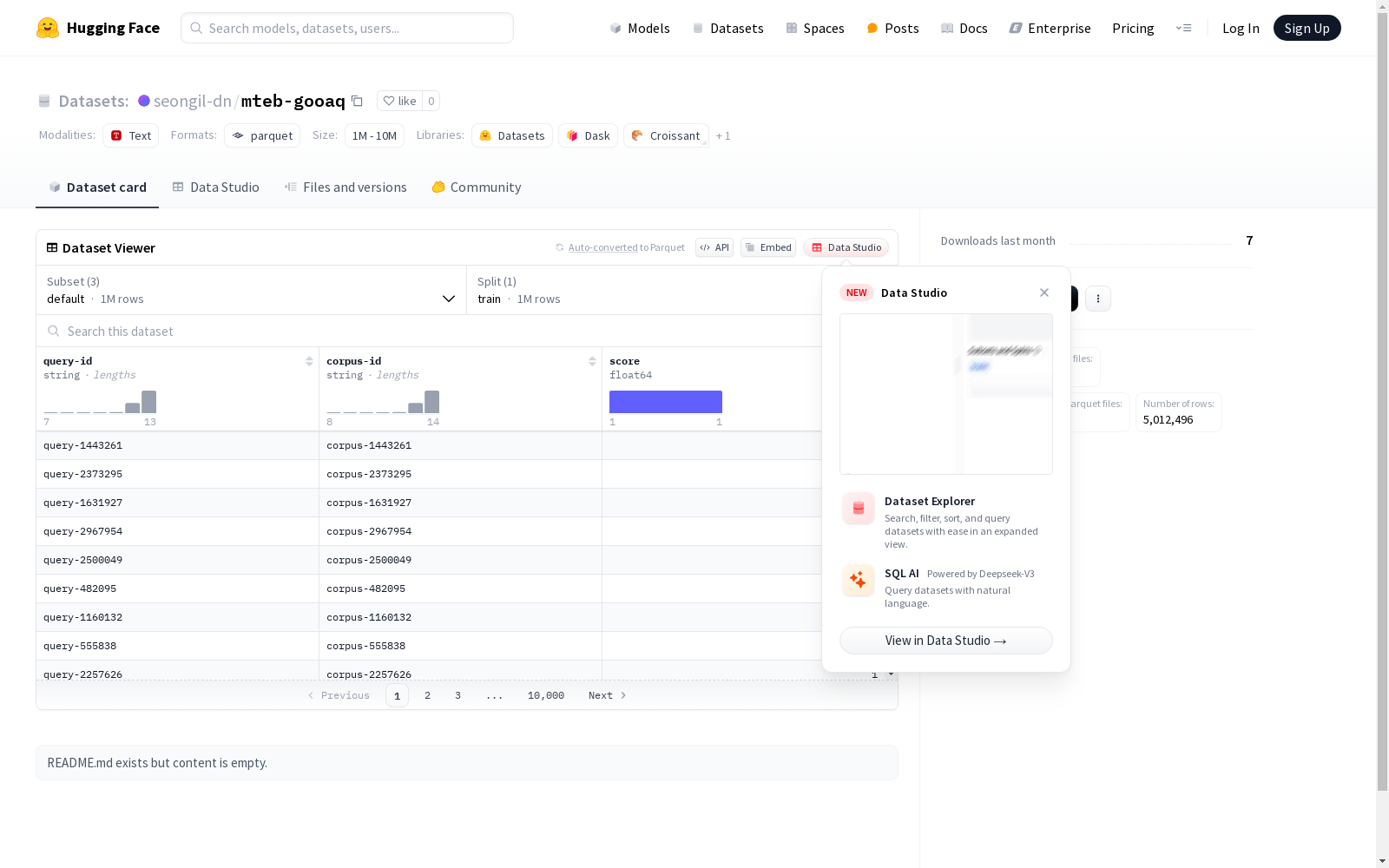Viewport: 1389px width, 868px height.
Task: Click the like count number
Action: tap(431, 101)
